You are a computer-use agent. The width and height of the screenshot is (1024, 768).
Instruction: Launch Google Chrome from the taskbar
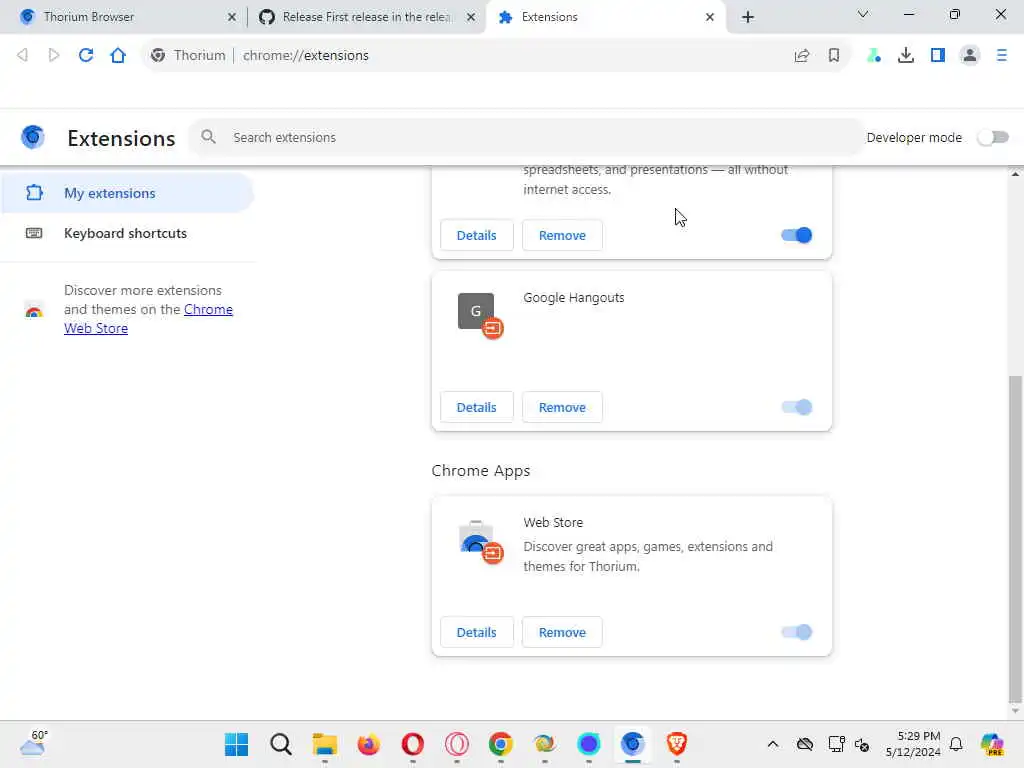(x=501, y=744)
